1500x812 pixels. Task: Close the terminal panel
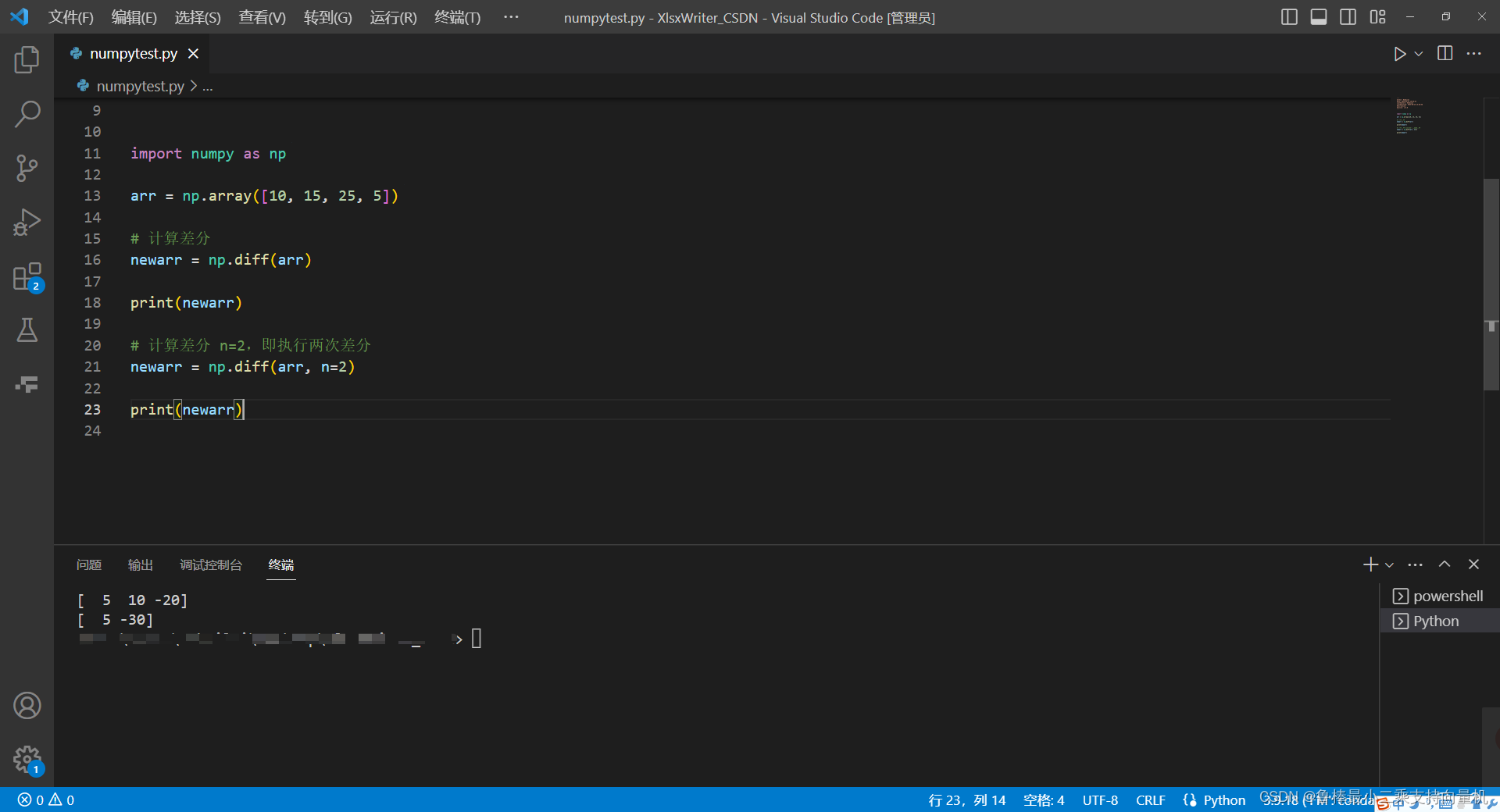[1473, 564]
